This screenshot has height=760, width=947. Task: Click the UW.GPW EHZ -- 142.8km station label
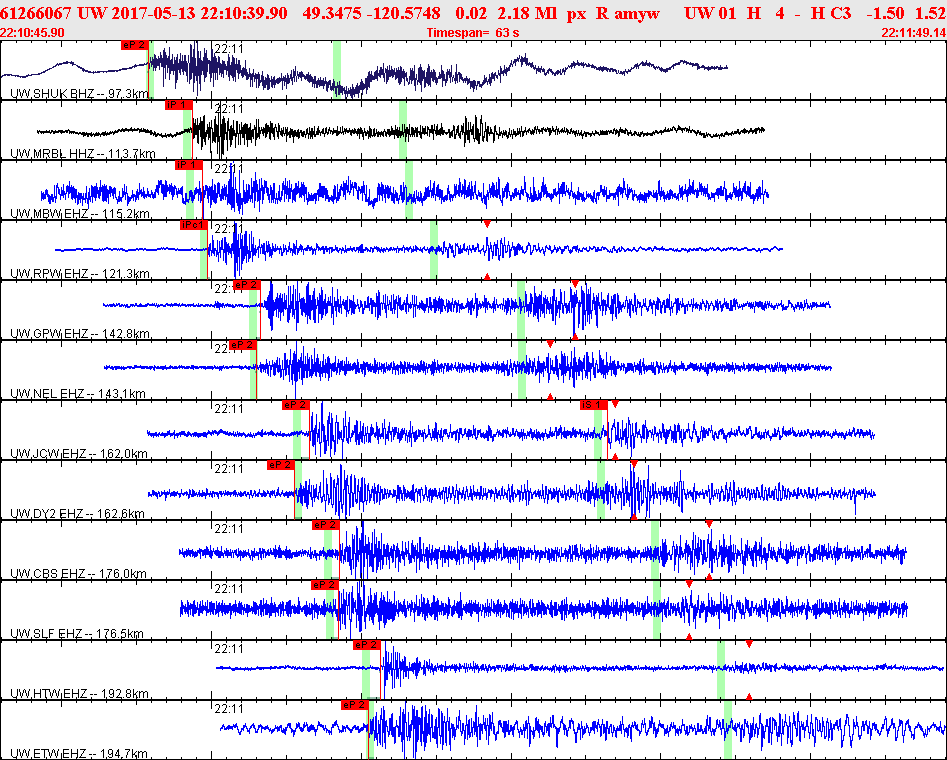tap(80, 333)
